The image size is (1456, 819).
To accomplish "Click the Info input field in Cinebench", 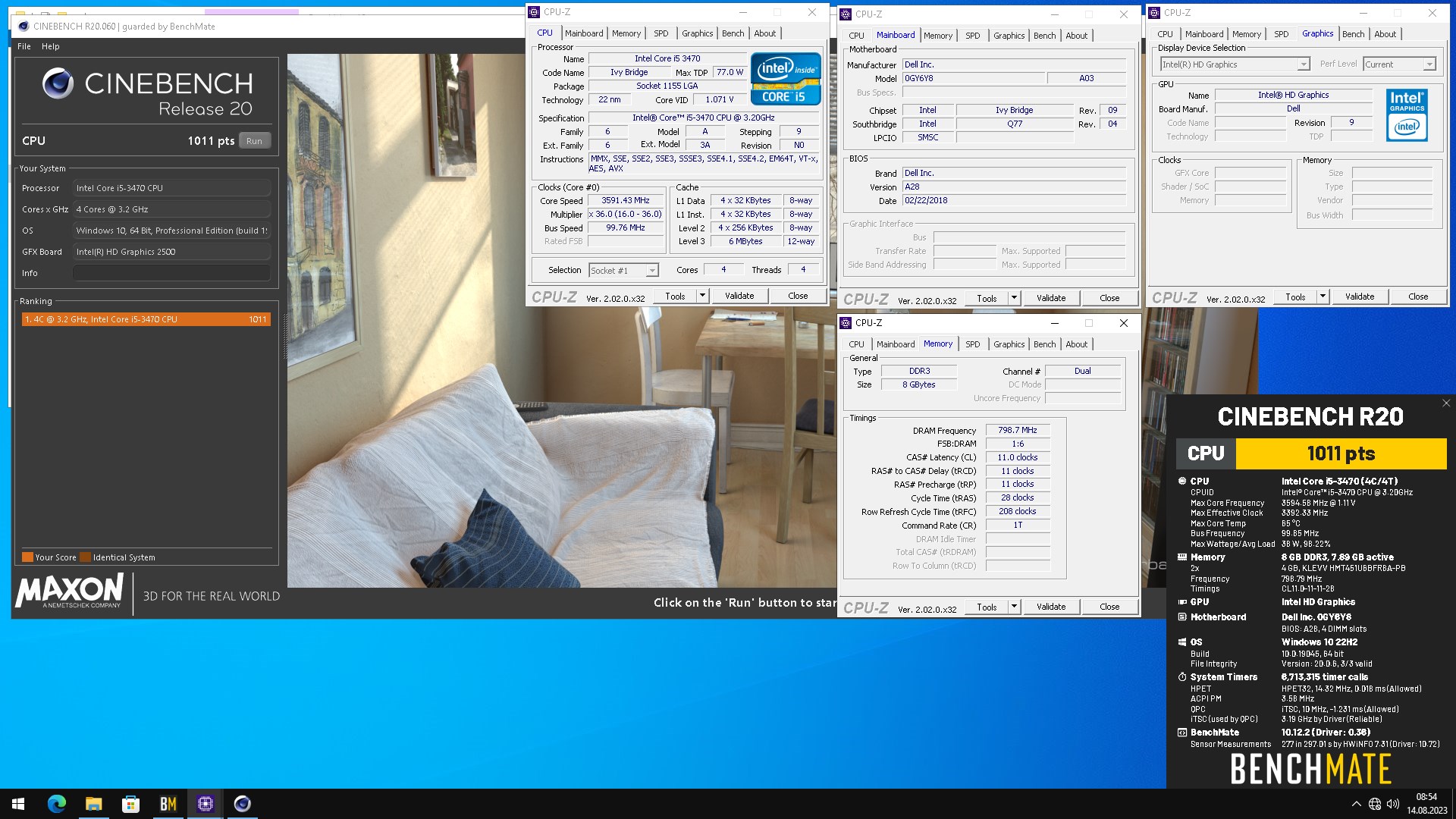I will click(171, 273).
